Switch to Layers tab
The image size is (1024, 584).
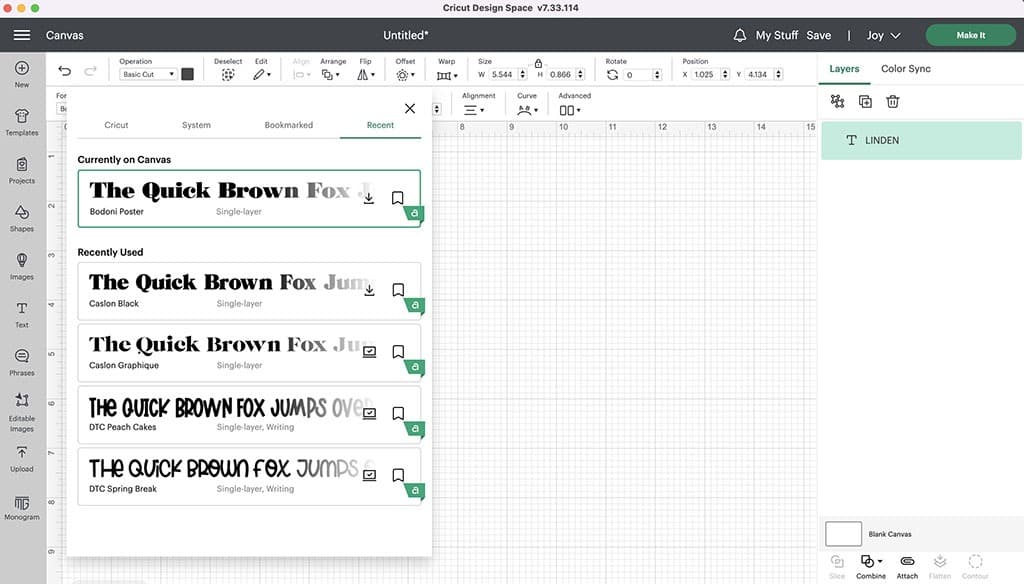tap(844, 69)
